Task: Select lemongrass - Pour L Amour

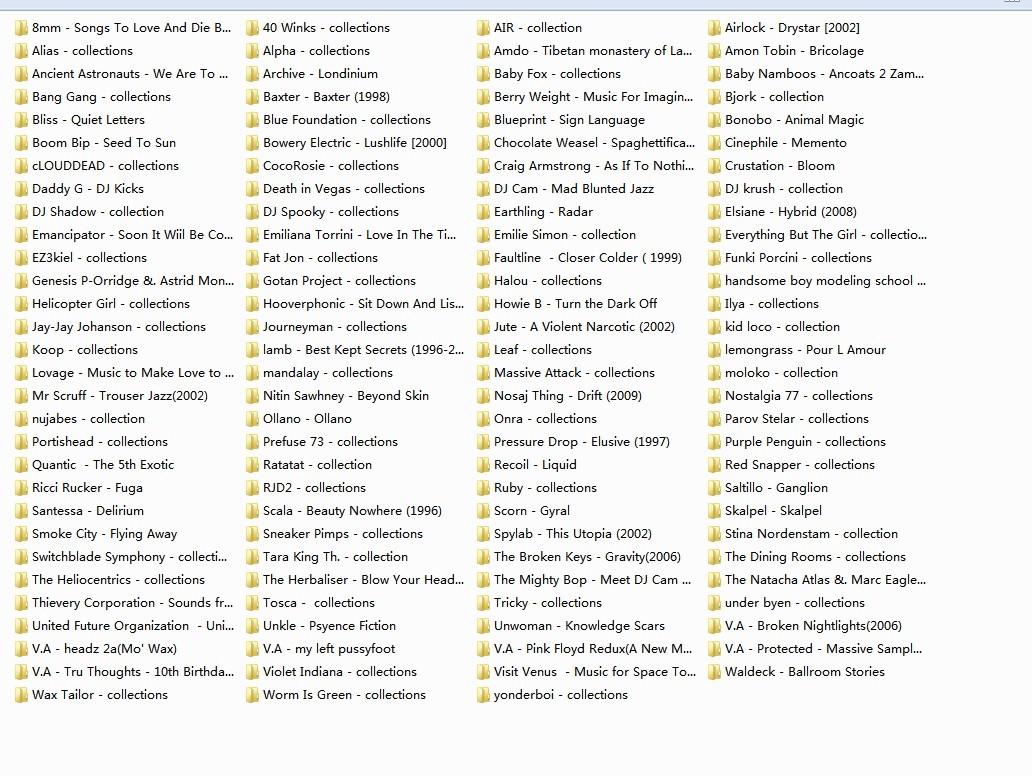Action: tap(806, 349)
